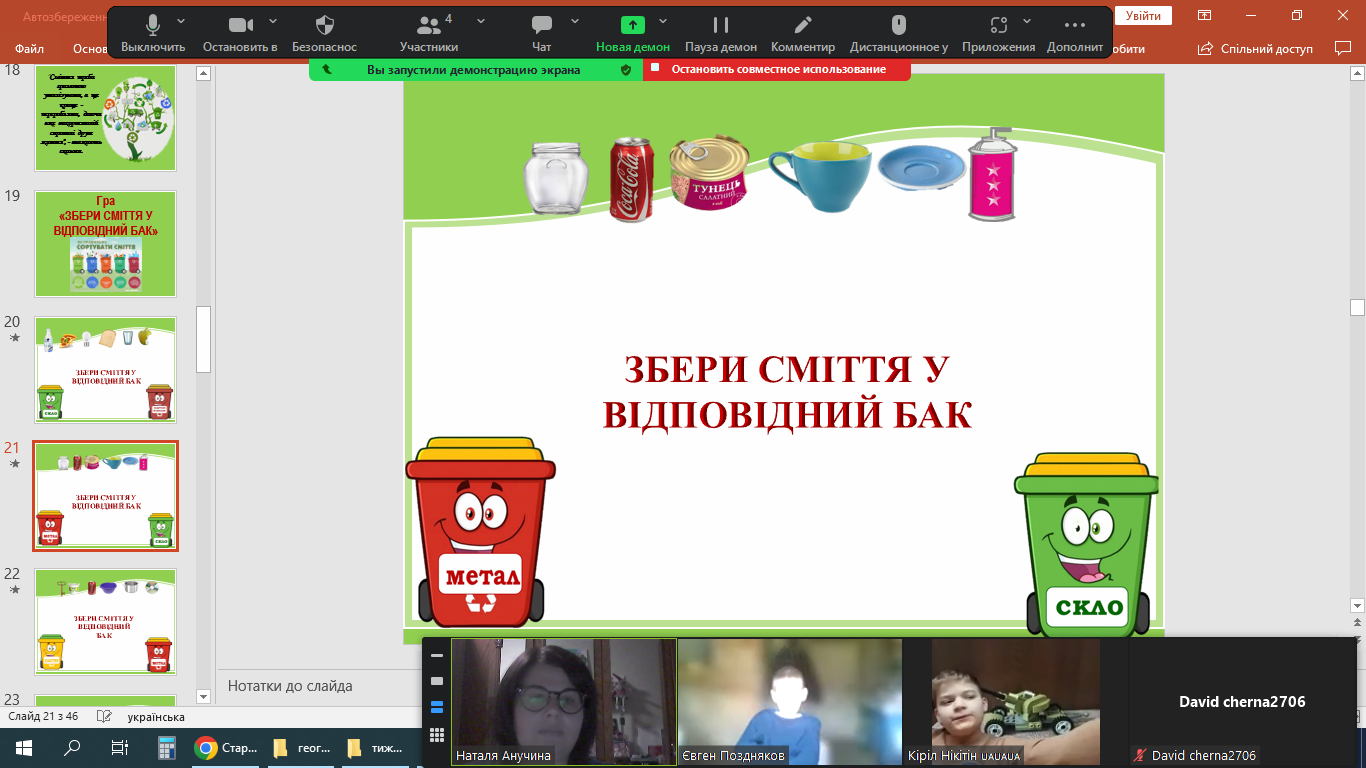Click the encryption shield in green banner
This screenshot has height=768, width=1366.
coord(626,69)
